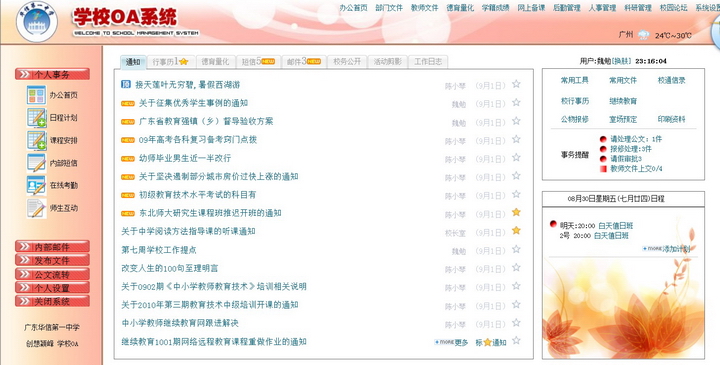Image resolution: width=720 pixels, height=365 pixels.
Task: Show more notices via more更多
Action: pos(451,343)
